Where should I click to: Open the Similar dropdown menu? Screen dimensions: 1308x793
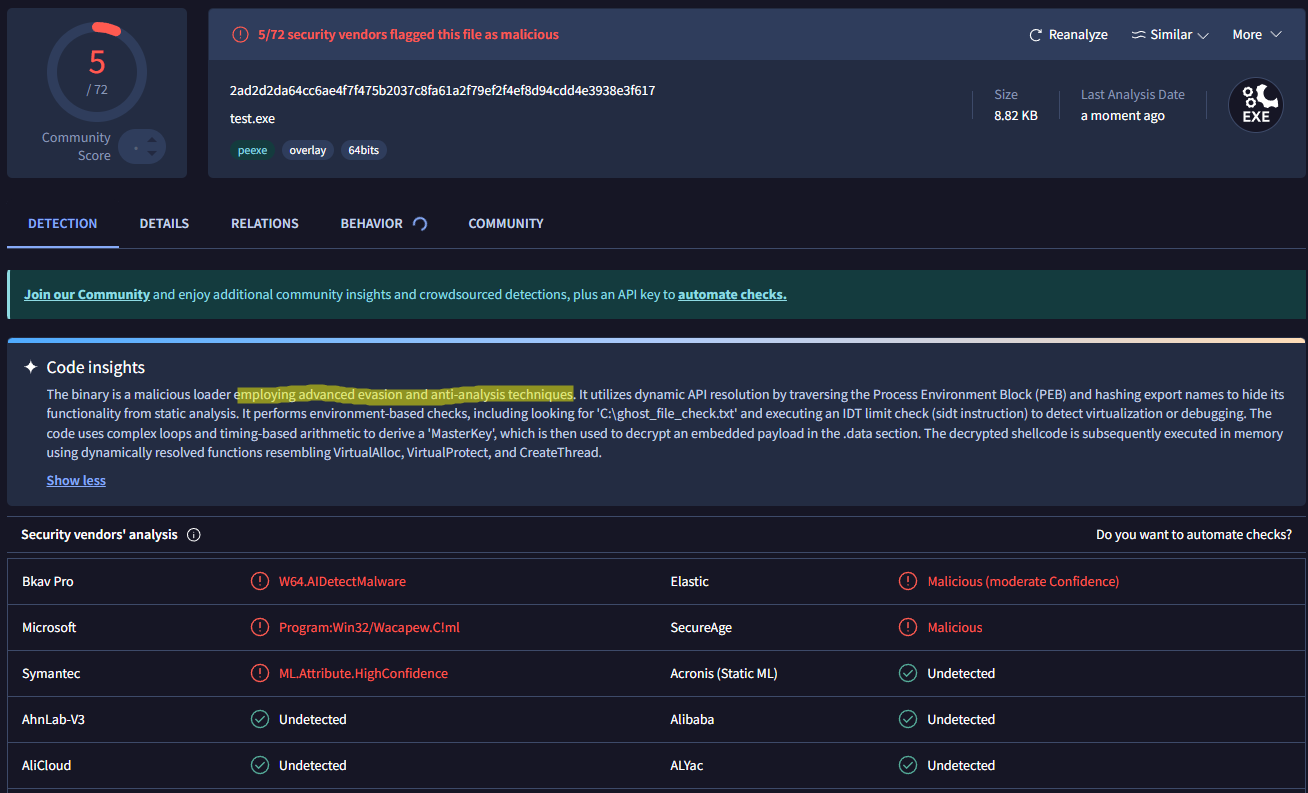1170,35
